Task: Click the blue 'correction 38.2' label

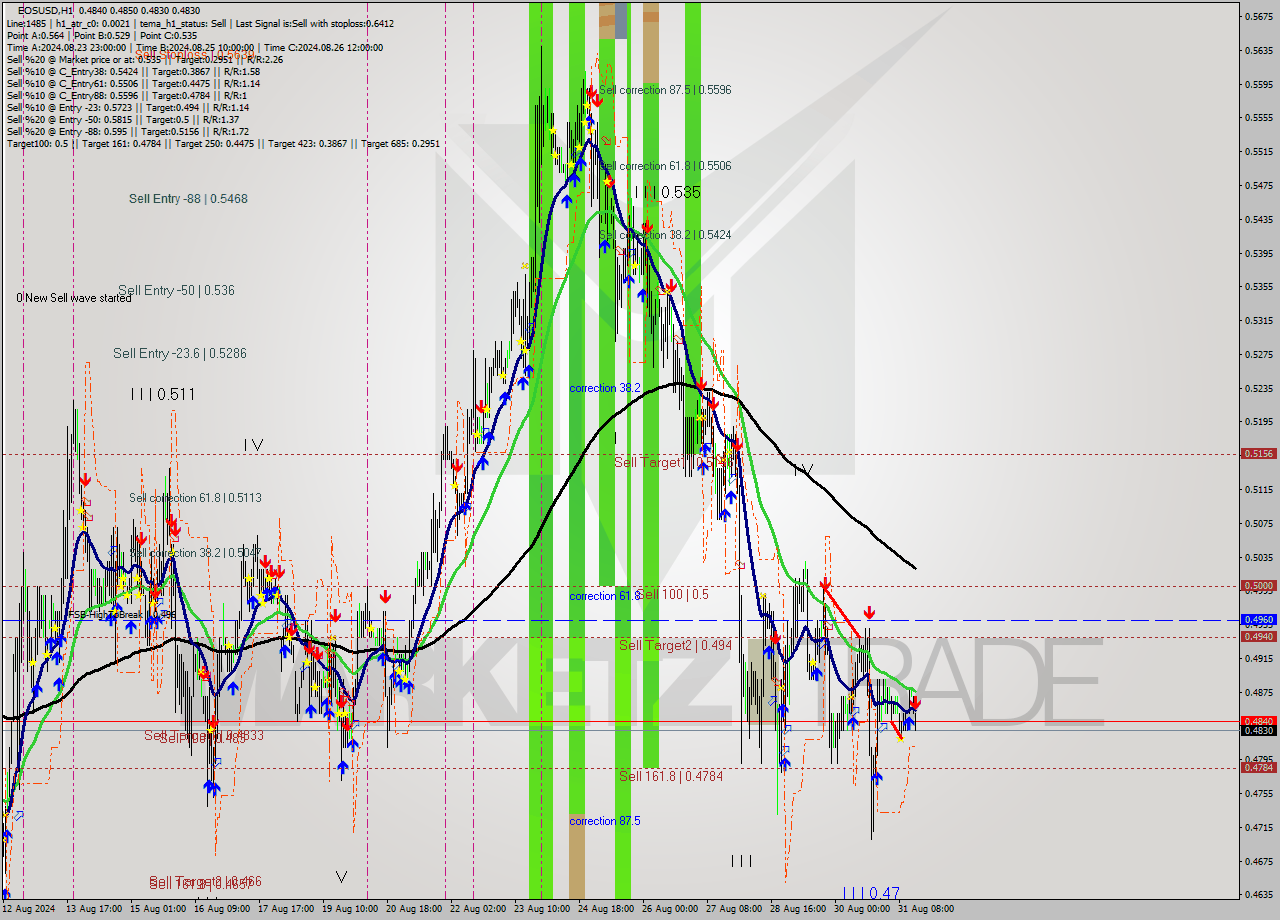Action: click(605, 388)
